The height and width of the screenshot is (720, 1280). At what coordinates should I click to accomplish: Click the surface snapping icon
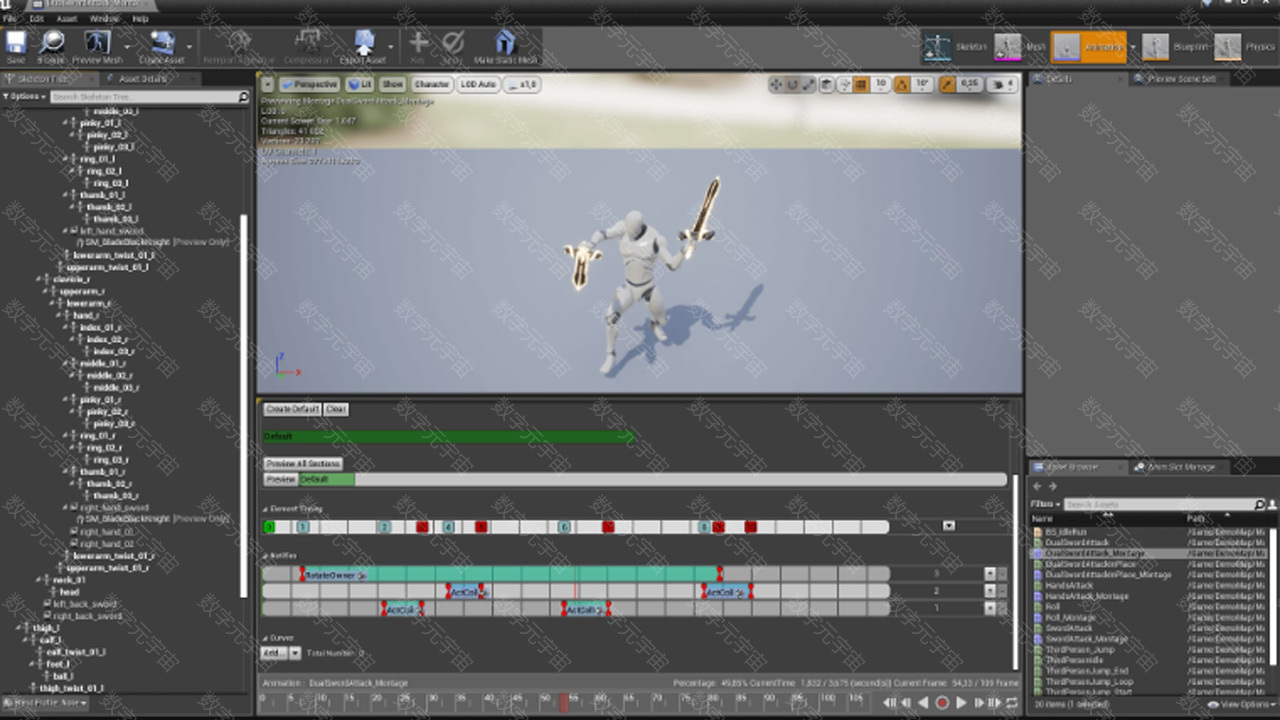tap(844, 85)
